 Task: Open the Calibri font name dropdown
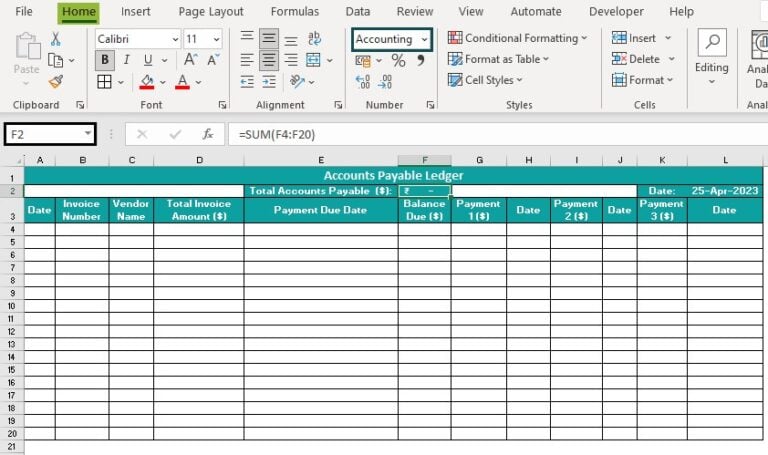click(x=175, y=39)
